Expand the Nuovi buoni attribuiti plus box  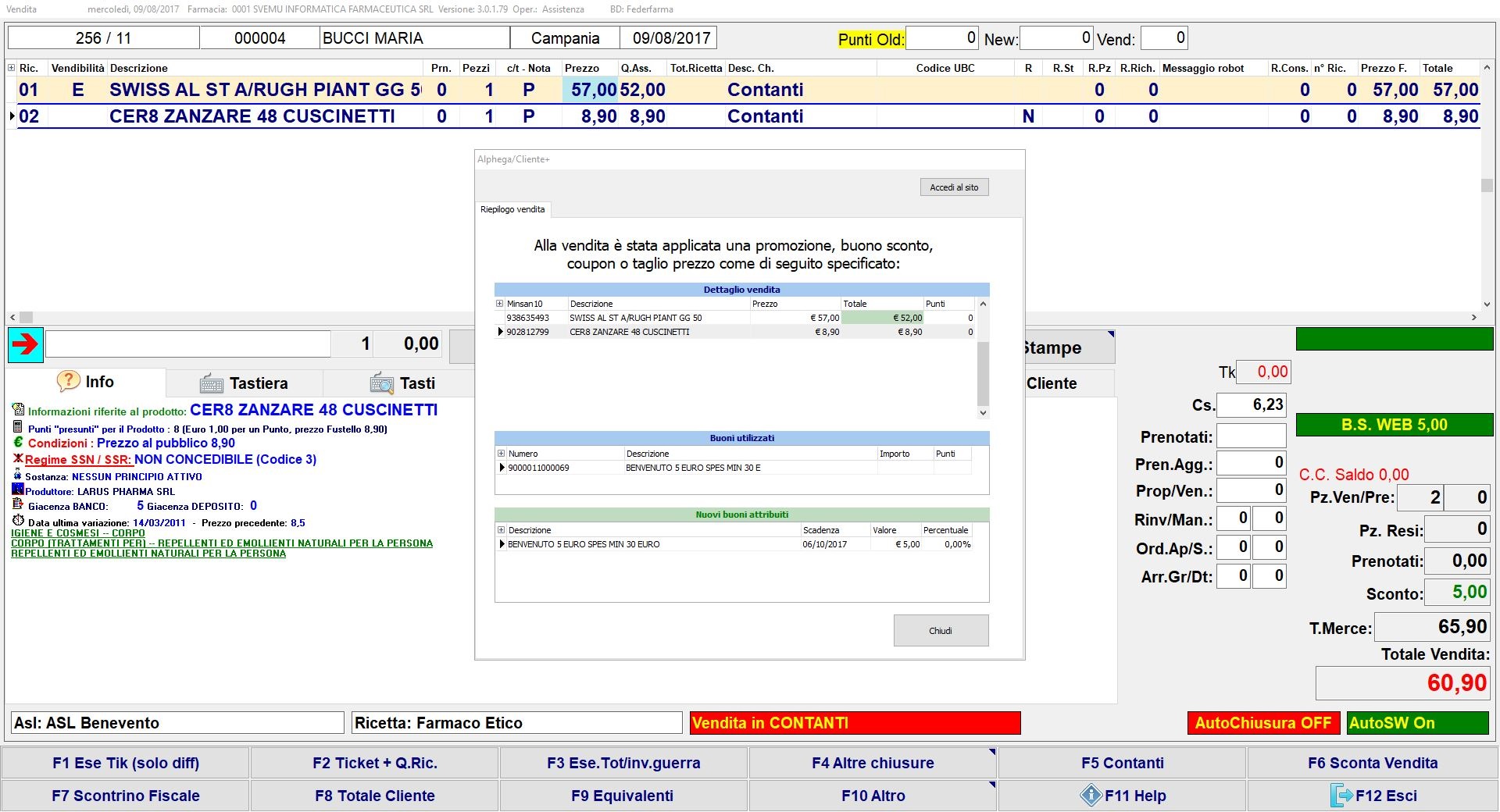pos(501,529)
